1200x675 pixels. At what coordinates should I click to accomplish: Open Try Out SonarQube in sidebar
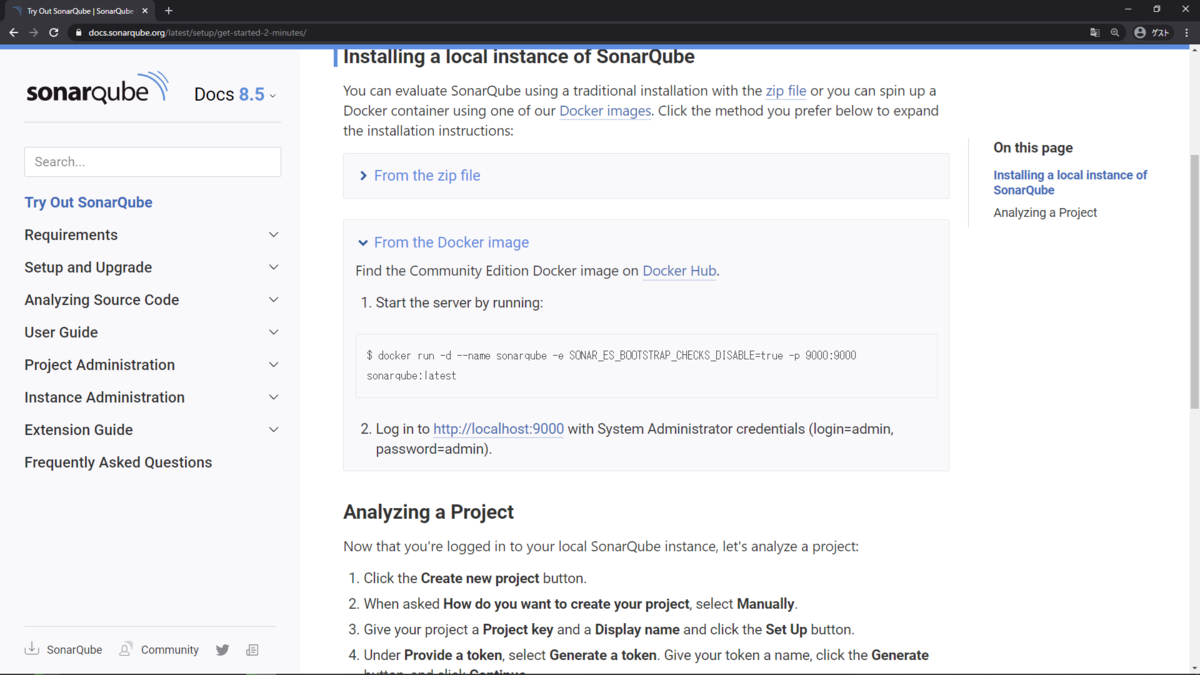(89, 202)
